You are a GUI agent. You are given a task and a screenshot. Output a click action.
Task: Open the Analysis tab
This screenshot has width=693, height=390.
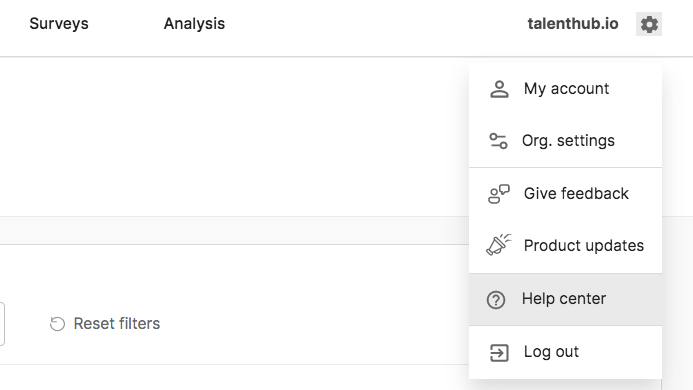click(194, 23)
